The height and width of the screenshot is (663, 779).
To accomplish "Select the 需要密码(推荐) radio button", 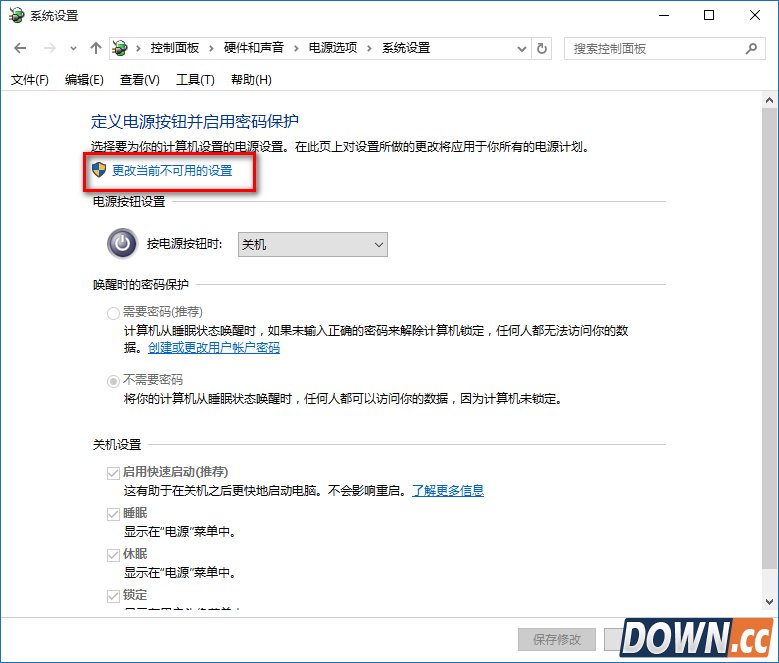I will pyautogui.click(x=113, y=313).
